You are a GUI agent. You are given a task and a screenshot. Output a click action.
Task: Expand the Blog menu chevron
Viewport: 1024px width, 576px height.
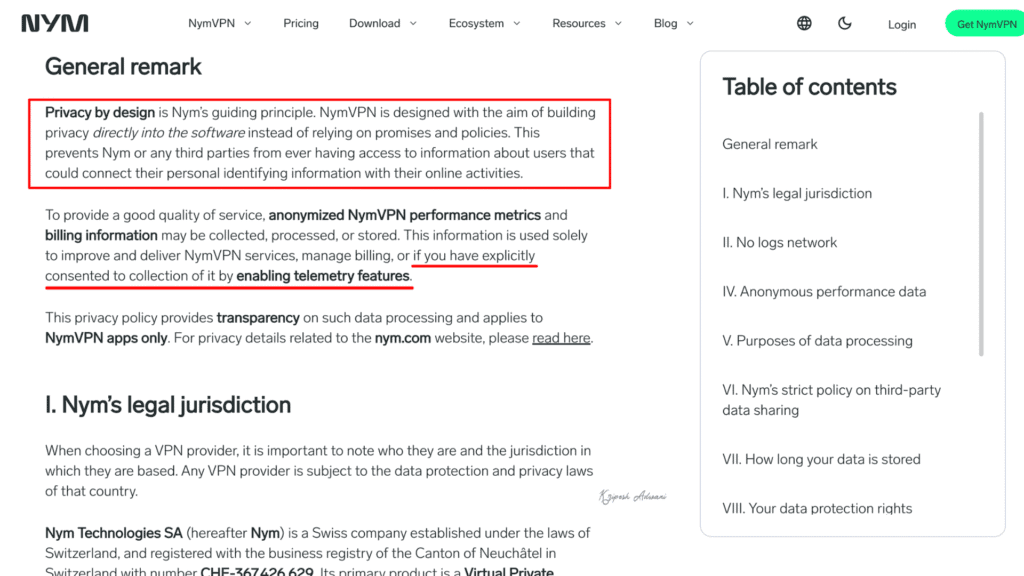690,24
